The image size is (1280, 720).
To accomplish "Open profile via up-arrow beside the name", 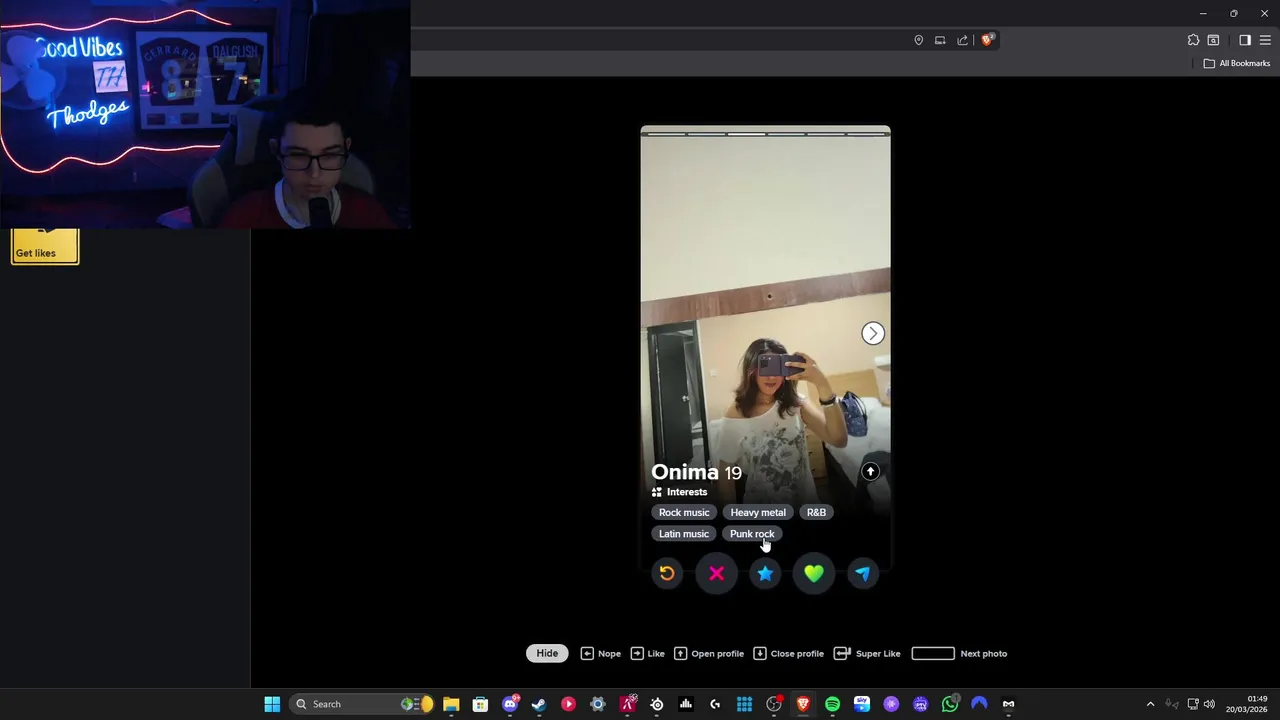I will 870,471.
